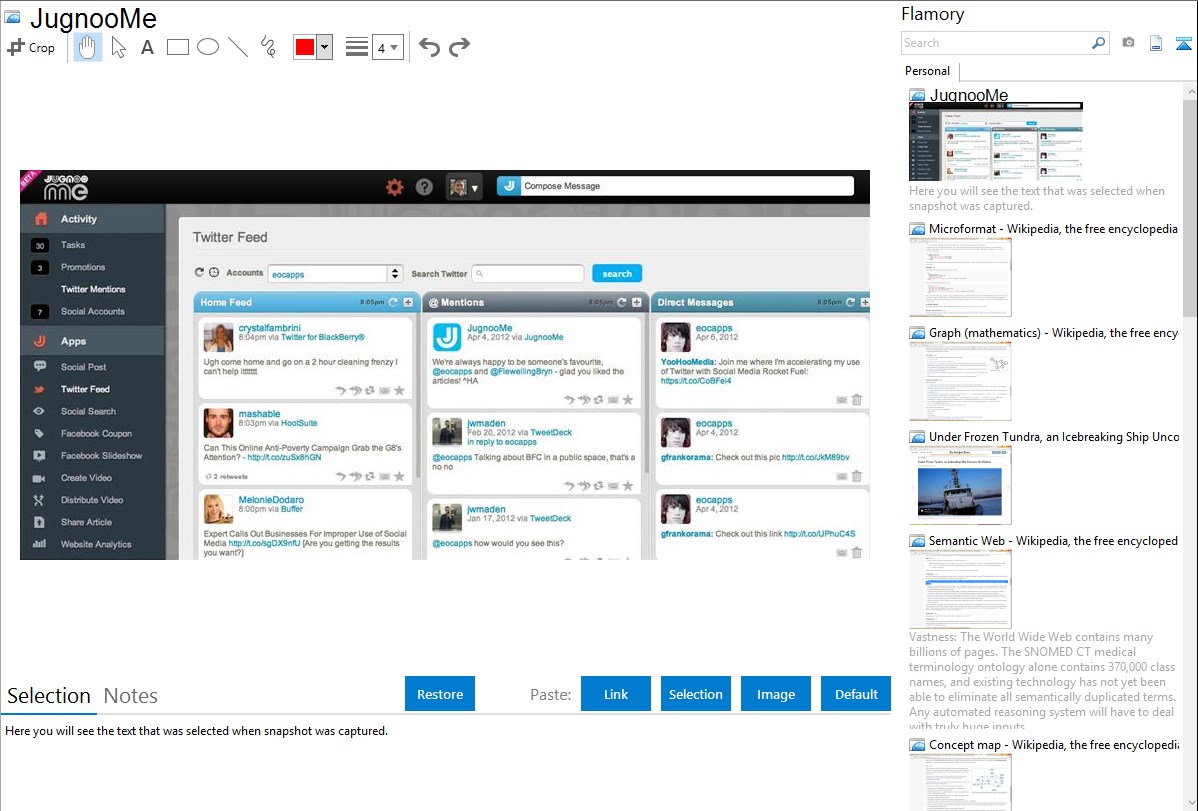
Task: Open Social Post in the sidebar
Action: (83, 367)
